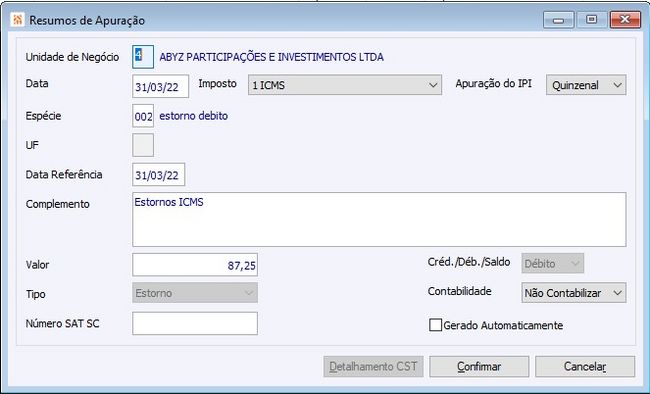This screenshot has height=394, width=650.
Task: Click the Data Referência label
Action: pyautogui.click(x=64, y=175)
